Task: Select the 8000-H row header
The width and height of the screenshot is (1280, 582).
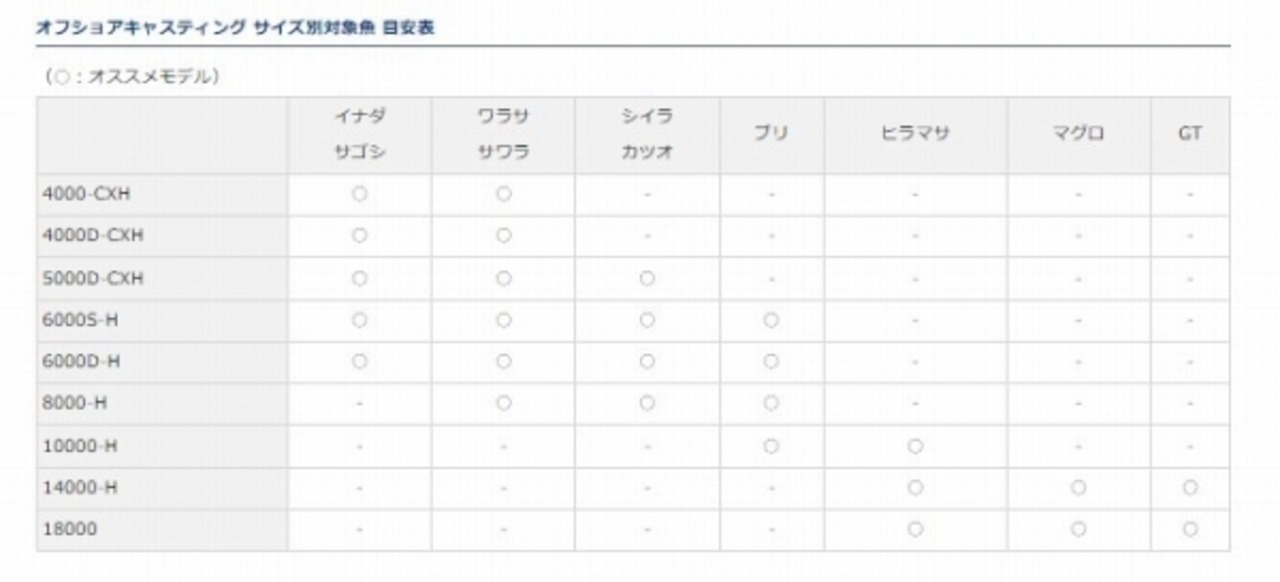Action: point(73,403)
